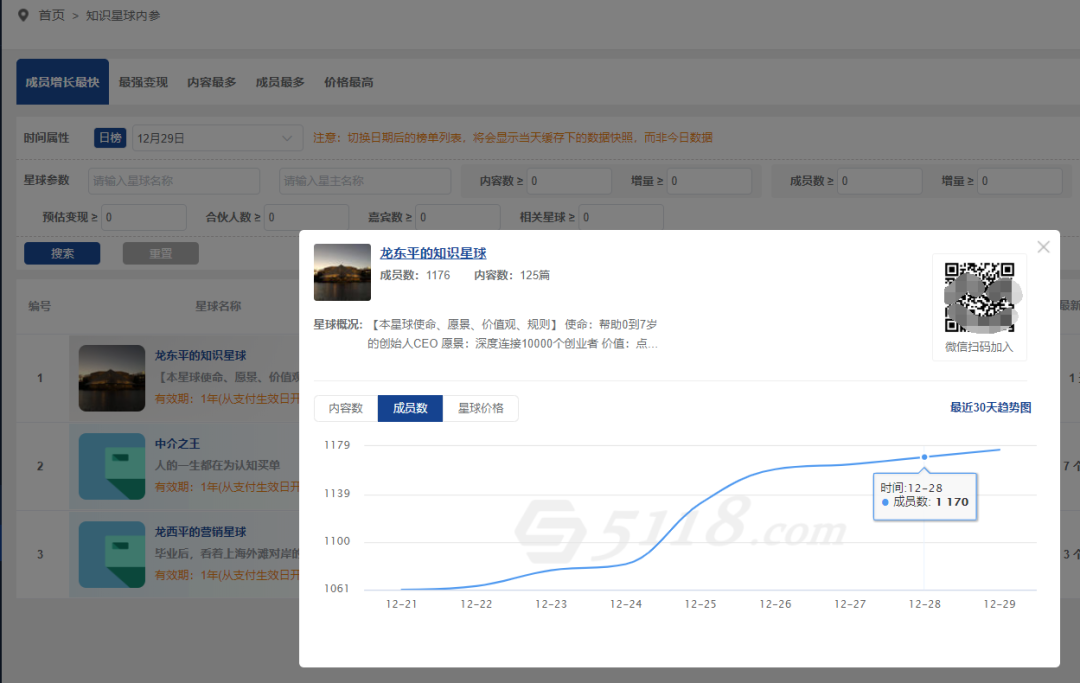Image resolution: width=1080 pixels, height=683 pixels.
Task: Toggle the 日榜 ranking button
Action: (110, 138)
